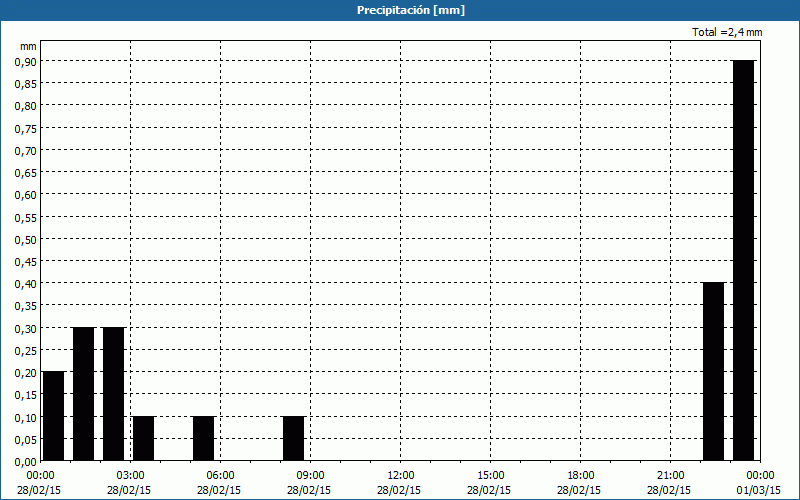
Task: Click the 0,15 y-axis label
Action: pos(26,395)
